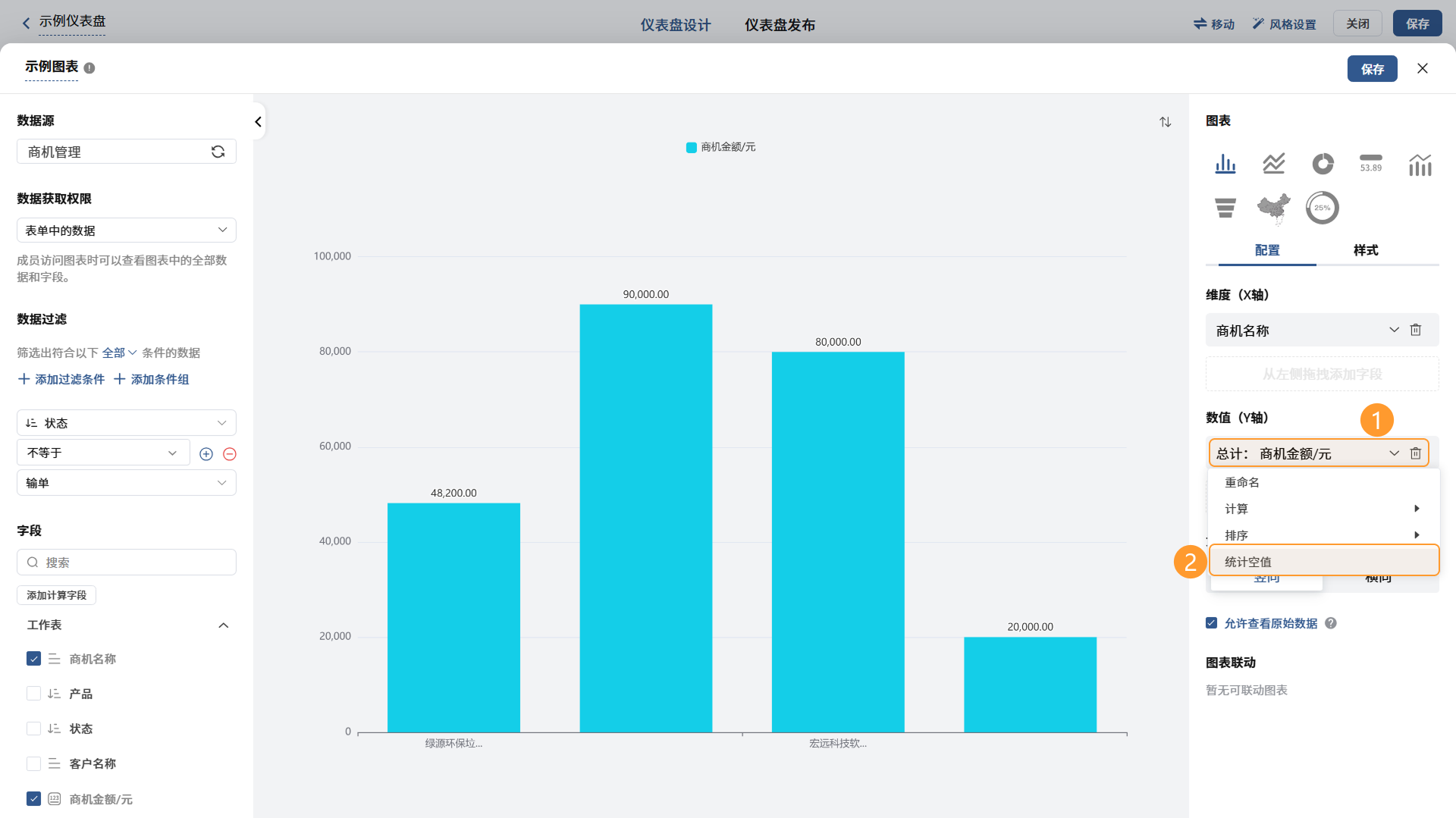Click the 示例图表 chart title to edit
The height and width of the screenshot is (818, 1456).
[52, 67]
